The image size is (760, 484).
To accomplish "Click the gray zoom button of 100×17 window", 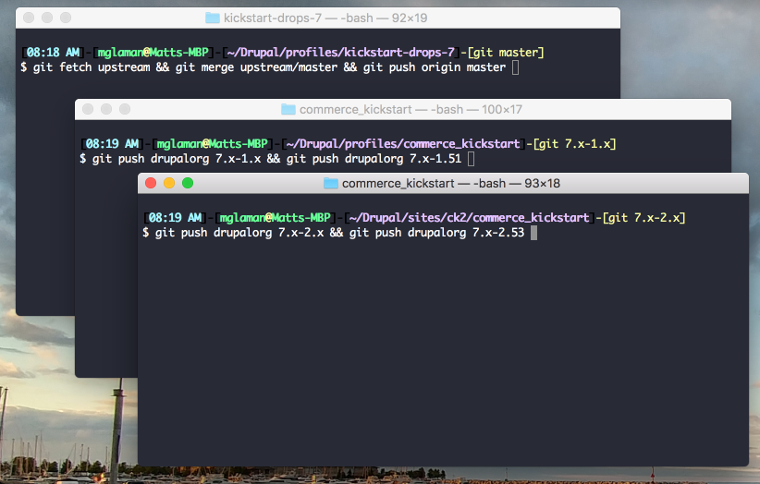I will (125, 109).
